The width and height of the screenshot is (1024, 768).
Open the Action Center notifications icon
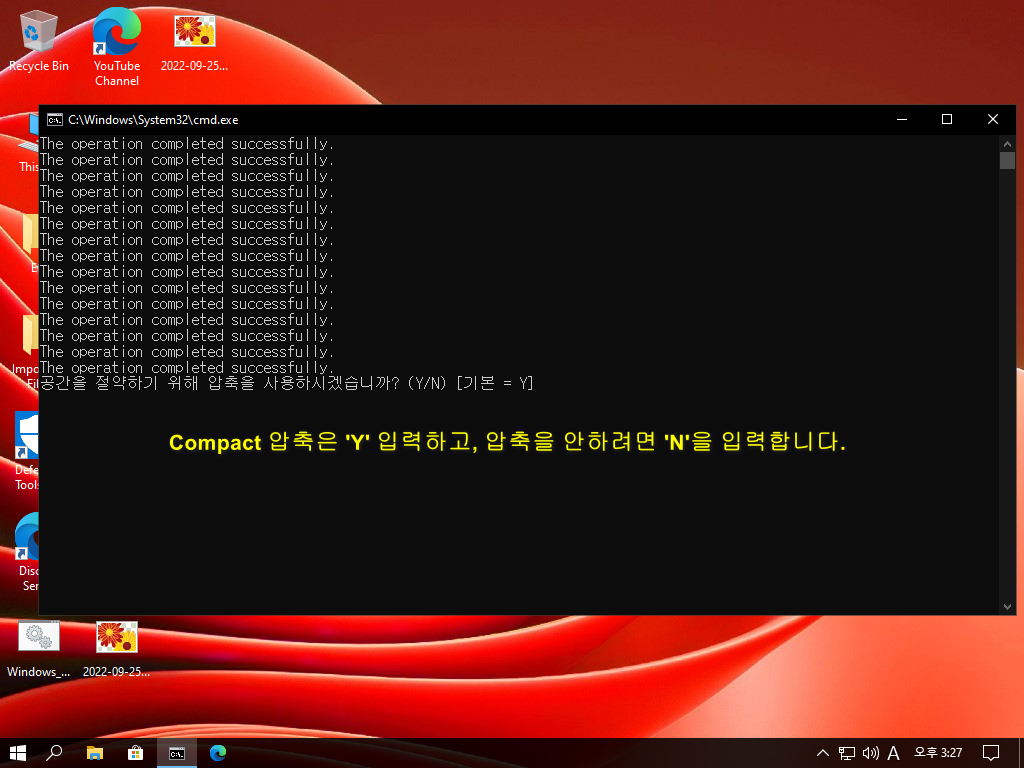pos(991,753)
